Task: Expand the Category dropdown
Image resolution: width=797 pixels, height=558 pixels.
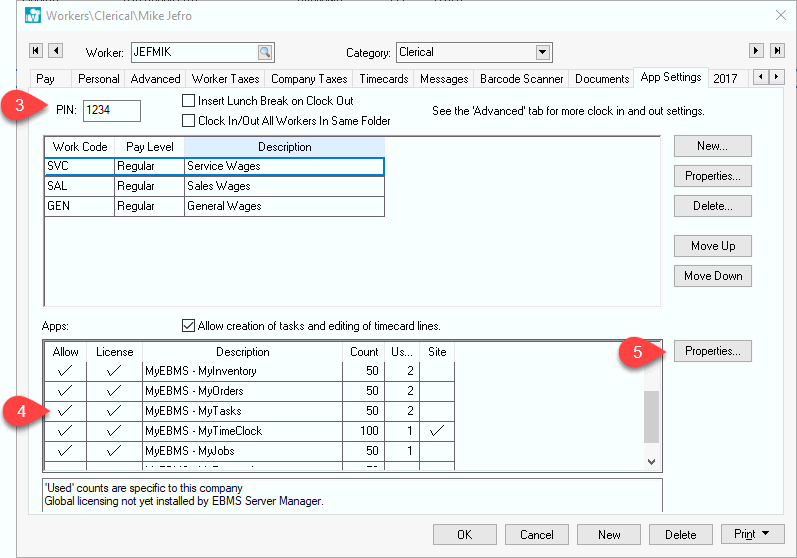Action: click(542, 52)
